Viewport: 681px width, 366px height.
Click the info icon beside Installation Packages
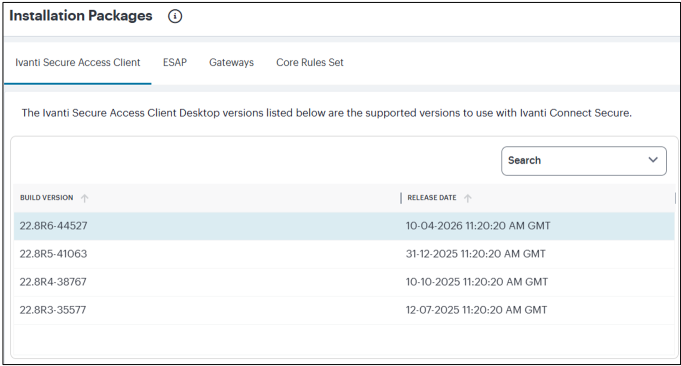[175, 16]
